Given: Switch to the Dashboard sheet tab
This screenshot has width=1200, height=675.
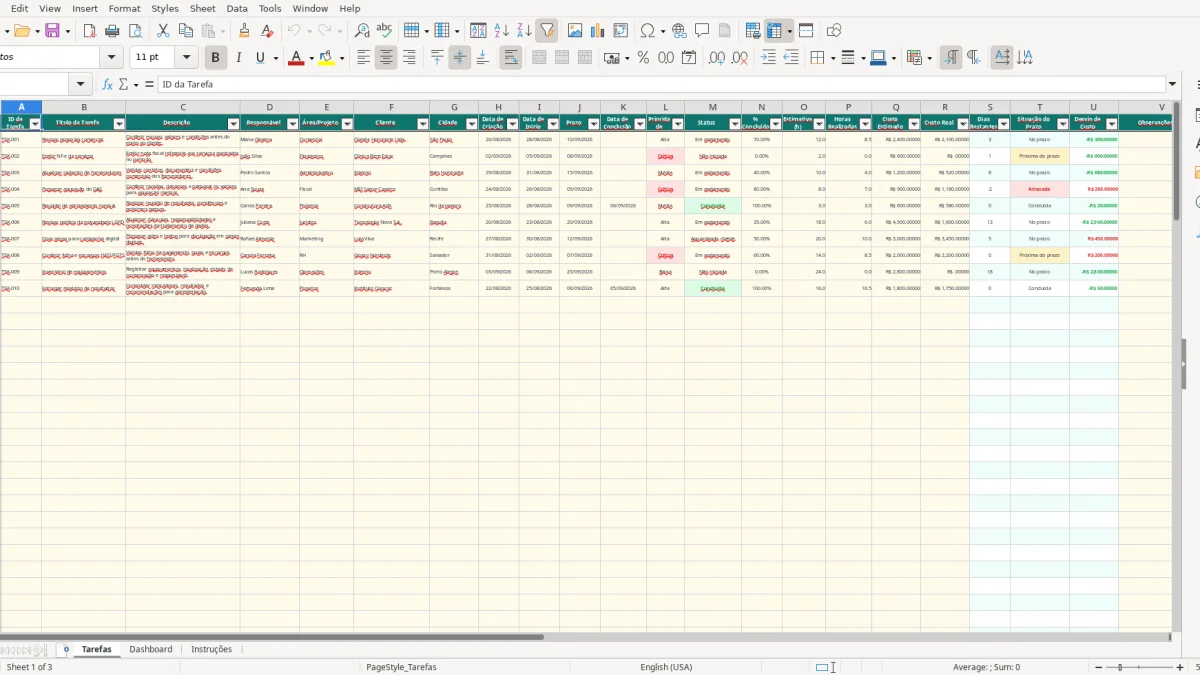Looking at the screenshot, I should click(150, 649).
